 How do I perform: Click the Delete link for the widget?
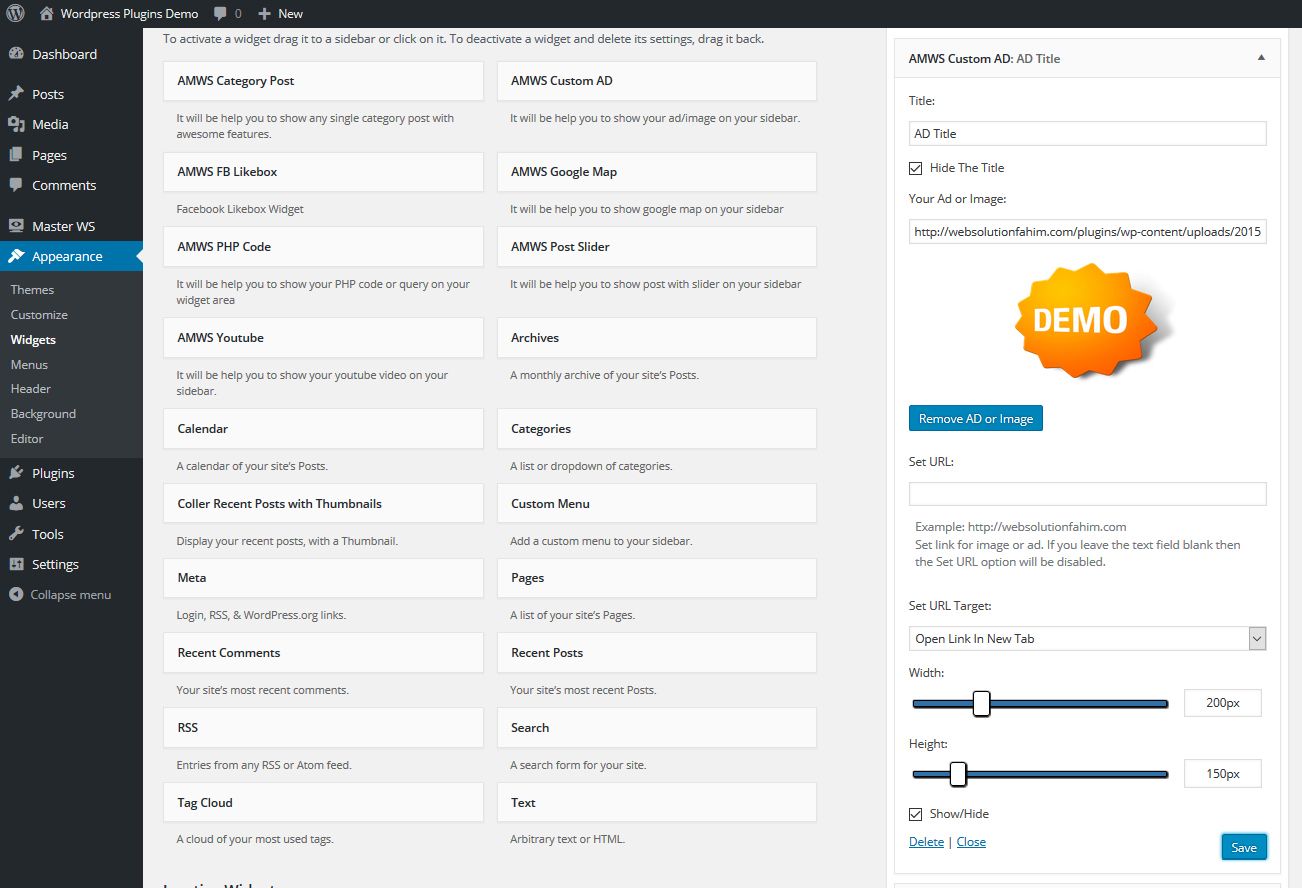(926, 842)
